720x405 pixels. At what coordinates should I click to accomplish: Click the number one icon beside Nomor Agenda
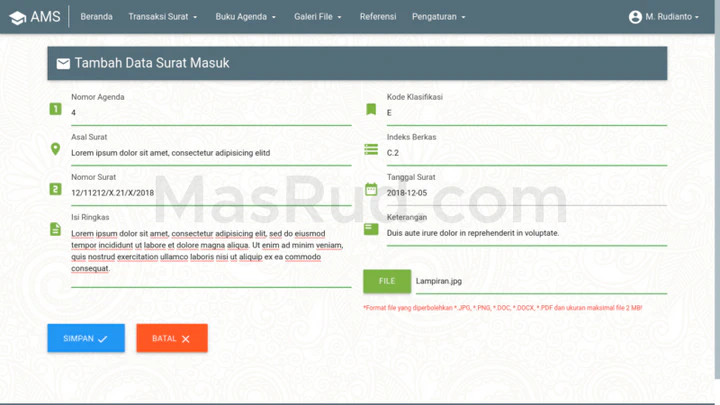pos(56,108)
